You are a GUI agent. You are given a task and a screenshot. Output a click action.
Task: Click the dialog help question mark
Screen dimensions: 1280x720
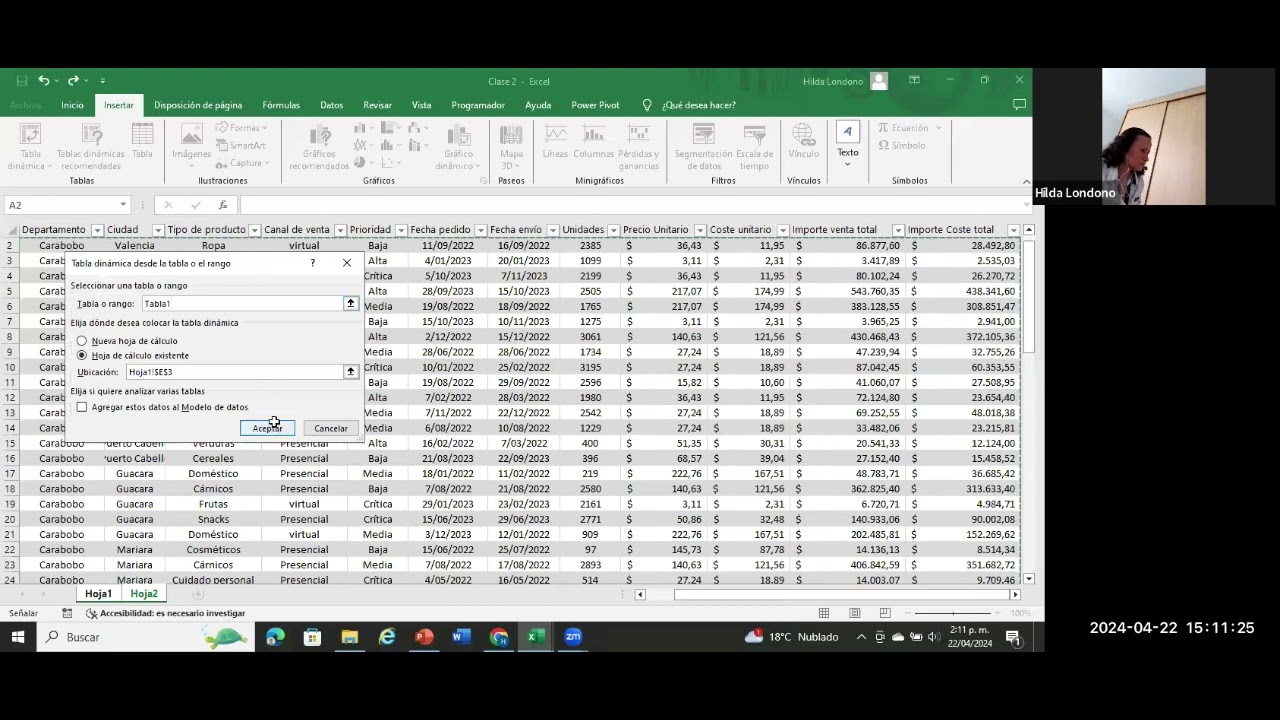pos(312,263)
